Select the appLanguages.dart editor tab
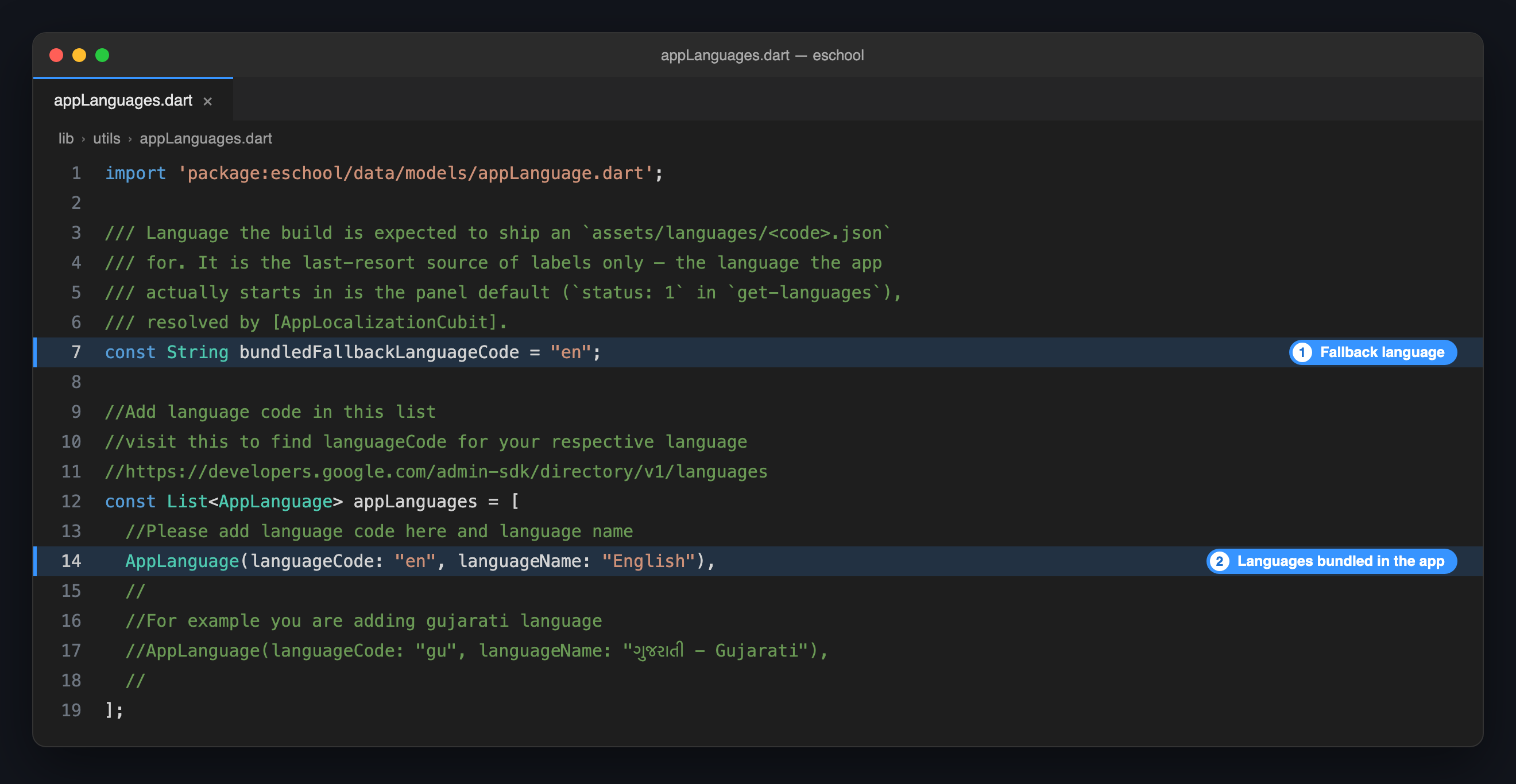Screen dimensions: 1516x784 (x=133, y=100)
